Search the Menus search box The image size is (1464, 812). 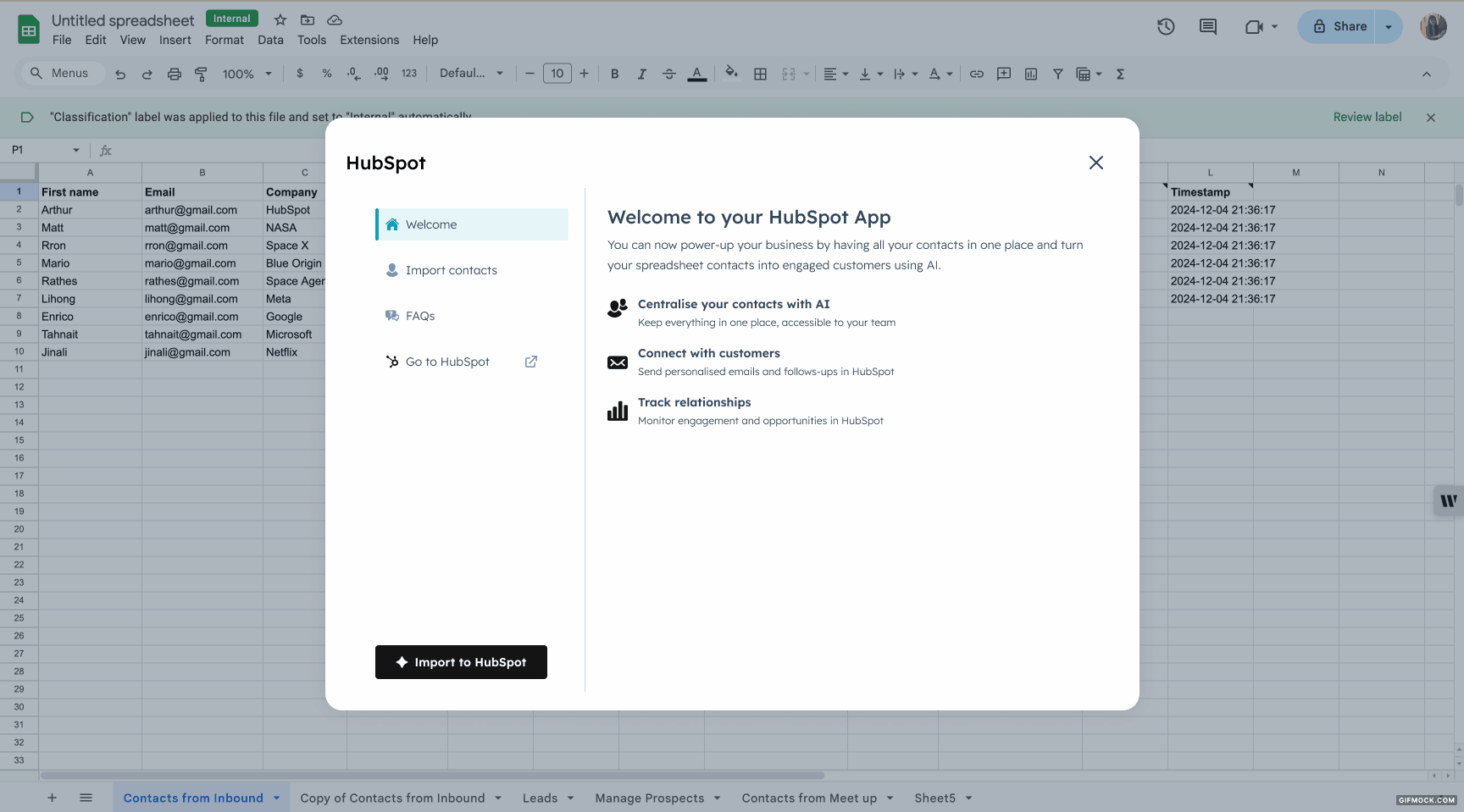63,74
